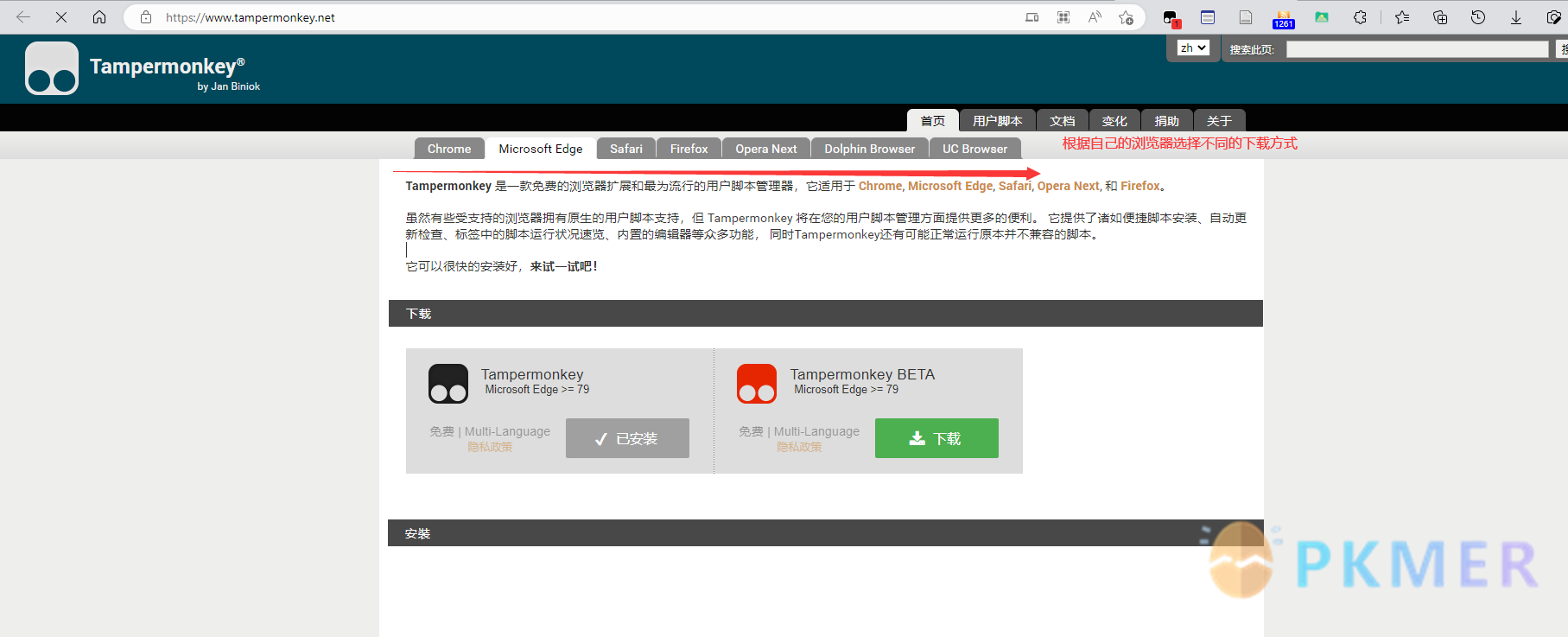Add this page to favorites via the star icon

[x=1126, y=17]
